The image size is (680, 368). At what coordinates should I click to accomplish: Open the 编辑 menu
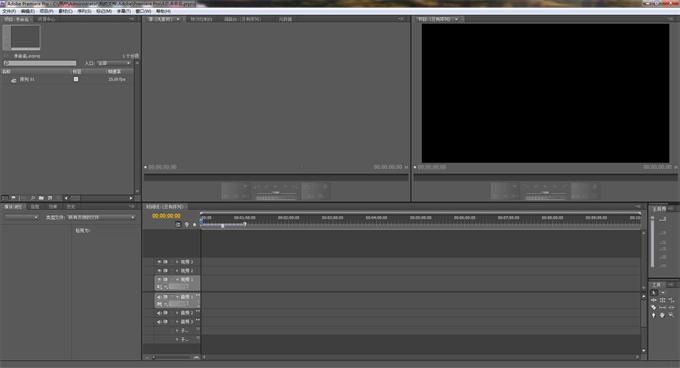pyautogui.click(x=27, y=11)
